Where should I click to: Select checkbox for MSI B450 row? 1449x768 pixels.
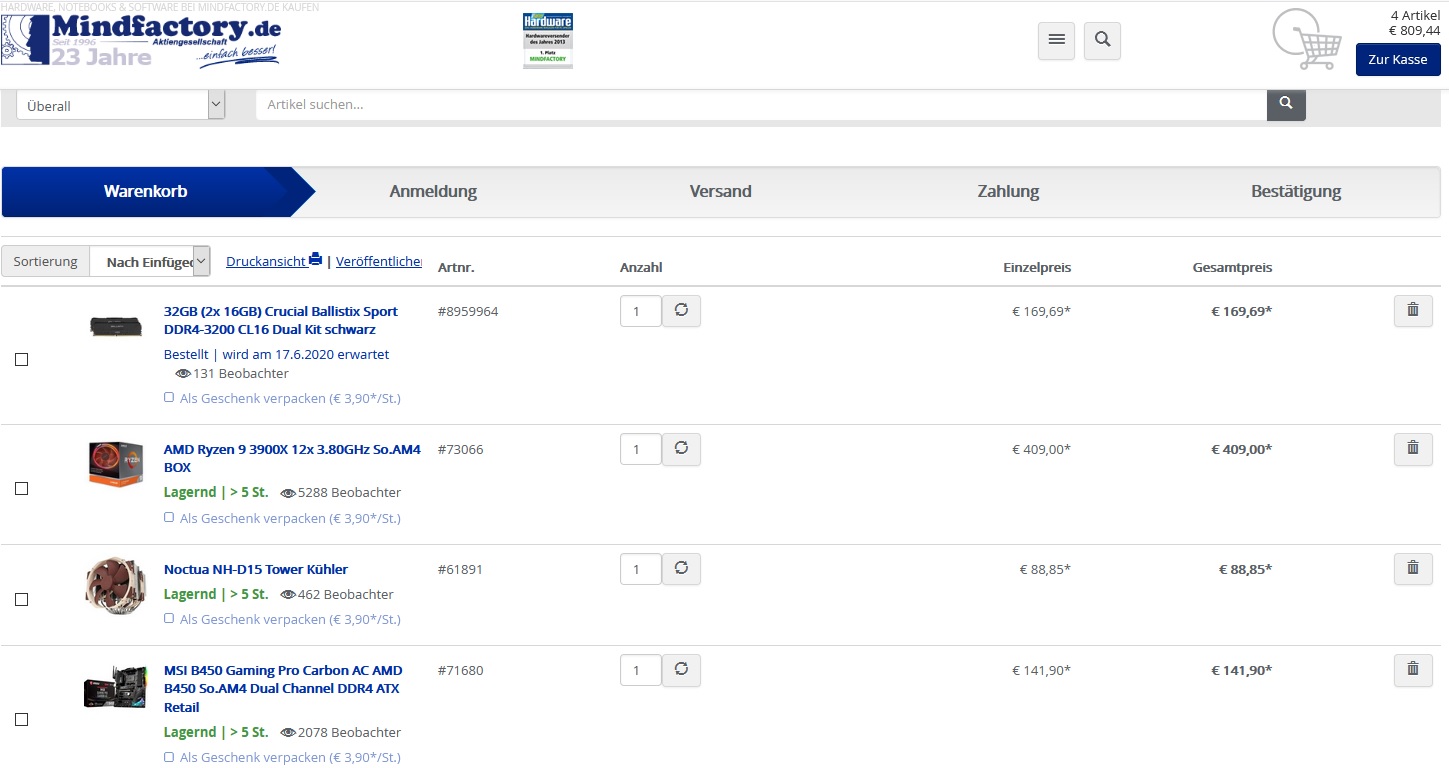tap(21, 720)
